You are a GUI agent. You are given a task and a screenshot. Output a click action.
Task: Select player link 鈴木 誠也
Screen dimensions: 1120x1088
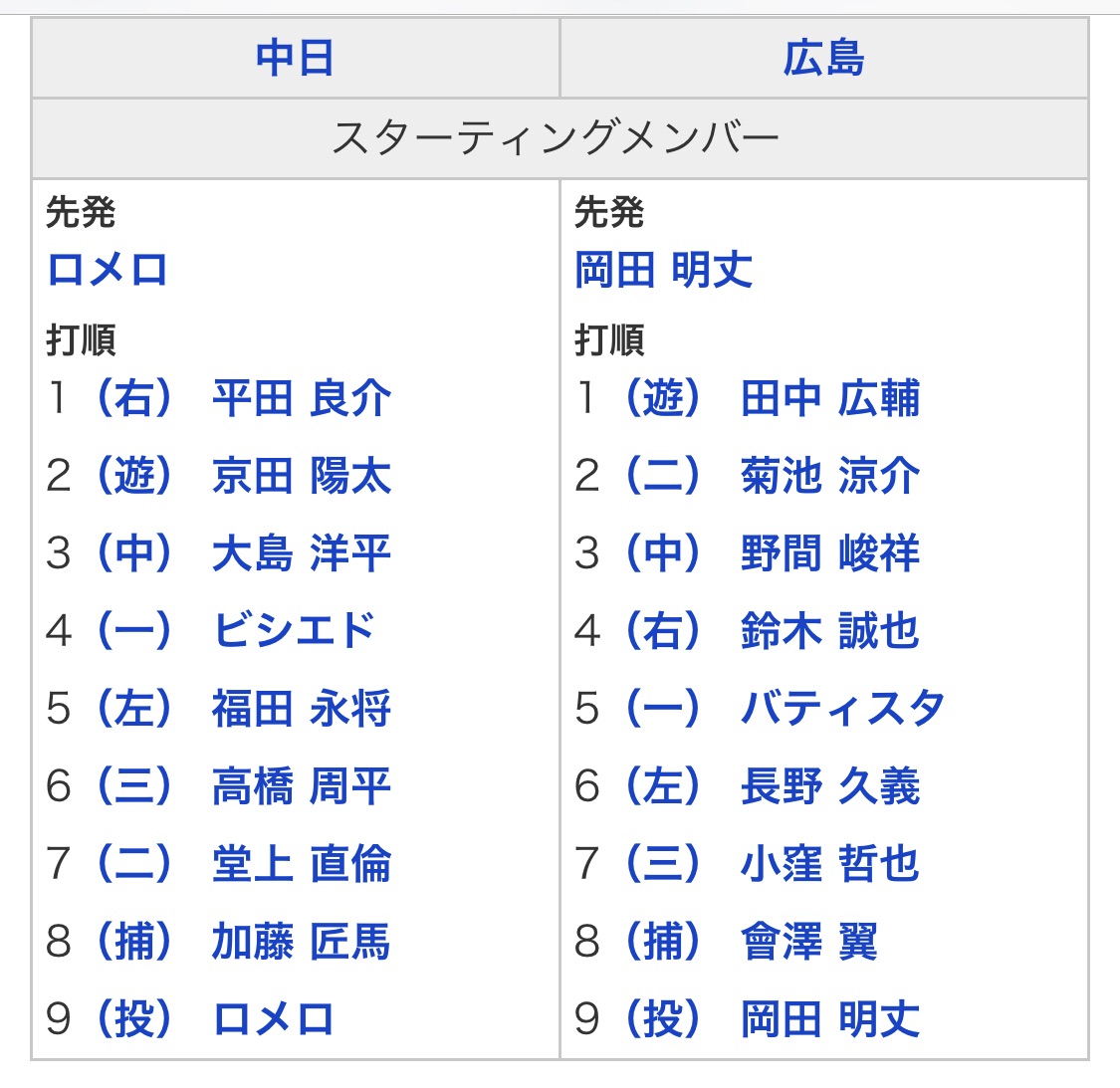[830, 631]
